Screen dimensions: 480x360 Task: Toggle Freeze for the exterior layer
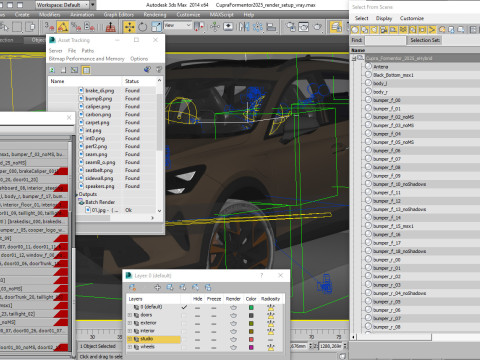[x=214, y=323]
